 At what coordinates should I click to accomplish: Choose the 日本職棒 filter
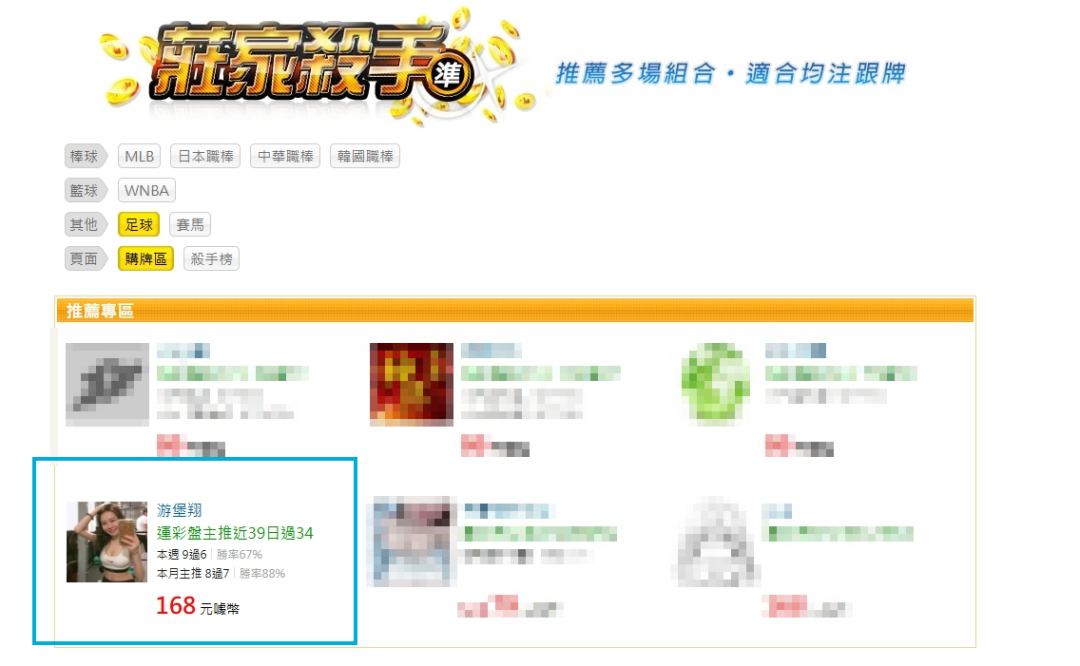pyautogui.click(x=205, y=156)
